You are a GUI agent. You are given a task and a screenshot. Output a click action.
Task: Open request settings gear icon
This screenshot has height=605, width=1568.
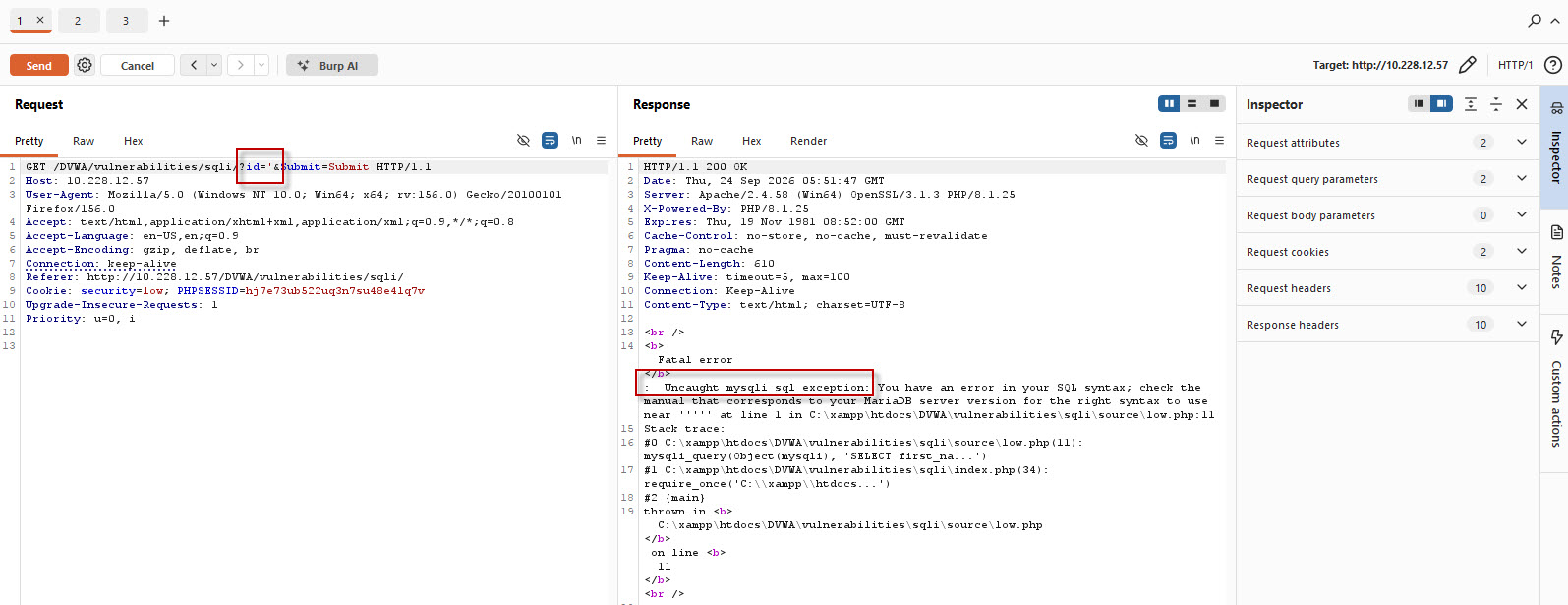[x=85, y=65]
